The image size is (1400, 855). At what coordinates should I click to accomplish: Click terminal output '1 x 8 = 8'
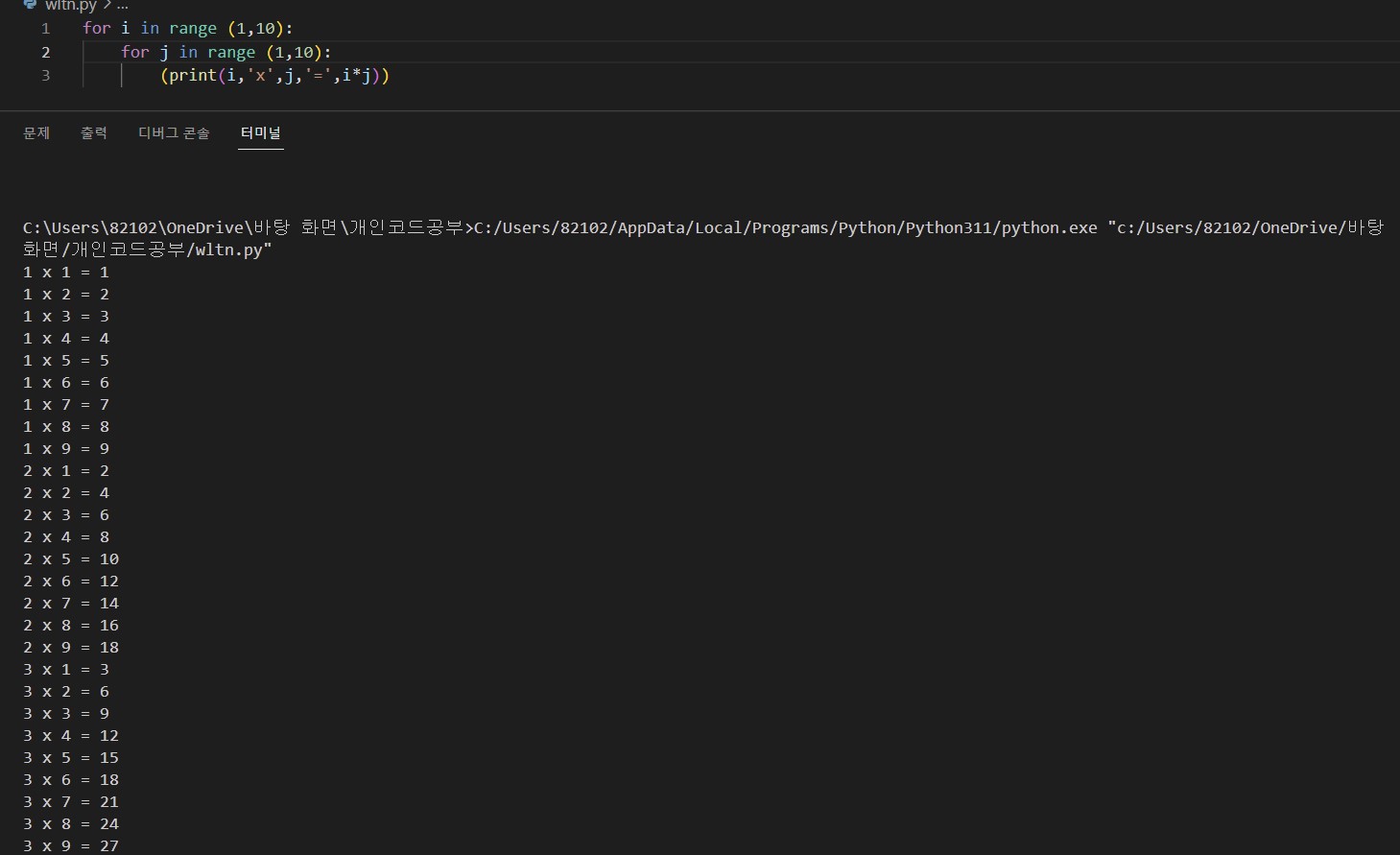[66, 427]
